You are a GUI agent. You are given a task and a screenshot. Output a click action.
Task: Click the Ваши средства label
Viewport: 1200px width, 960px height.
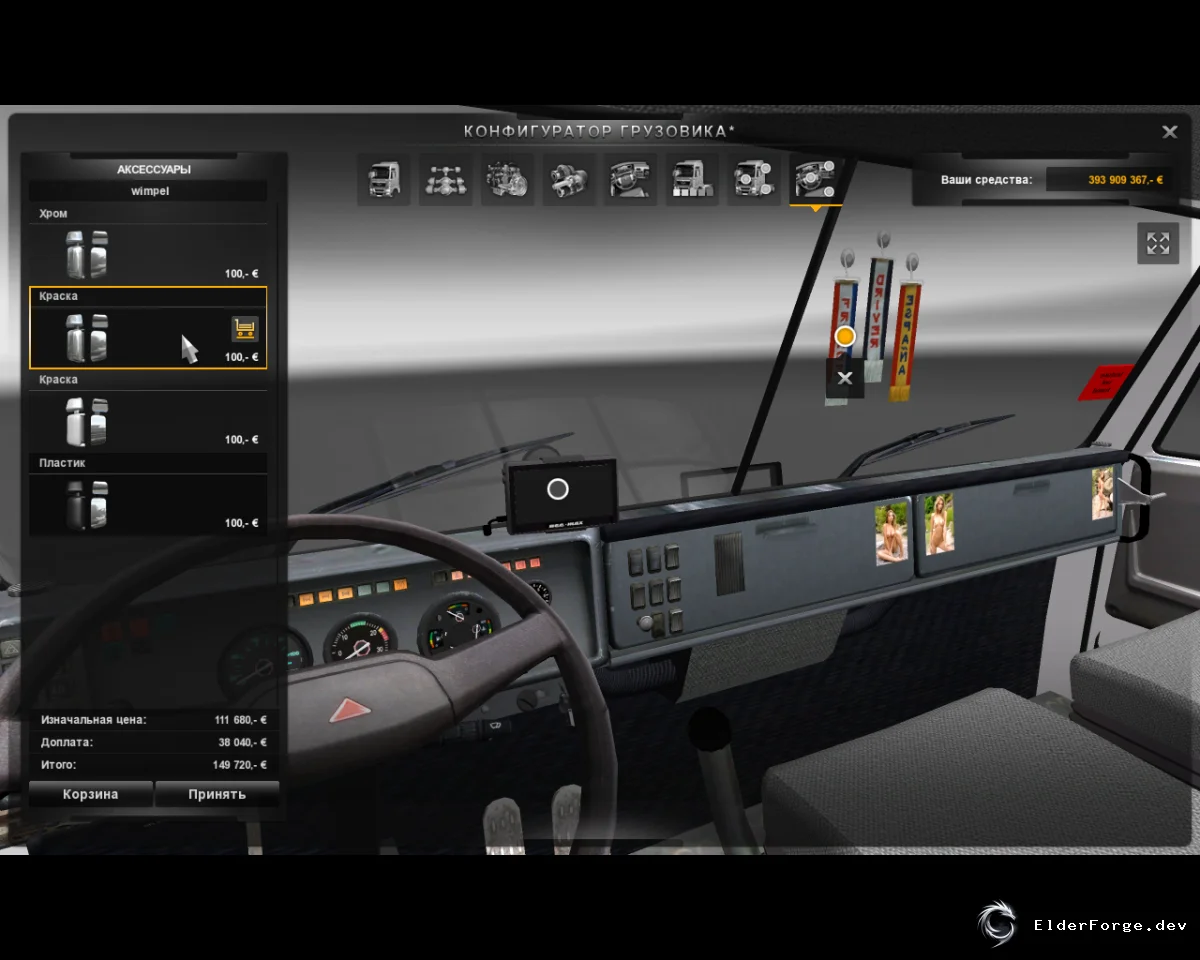pyautogui.click(x=986, y=180)
